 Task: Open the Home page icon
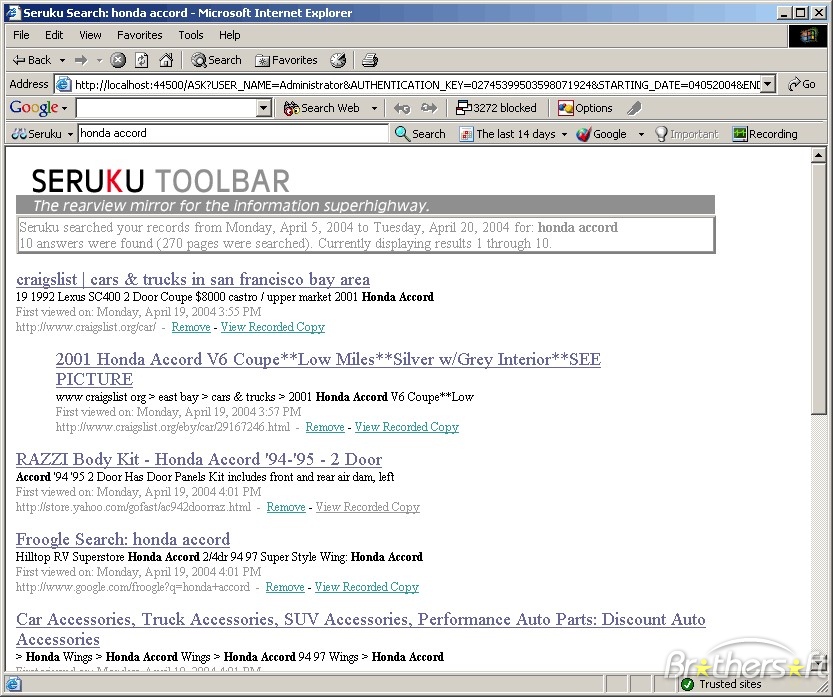point(166,60)
